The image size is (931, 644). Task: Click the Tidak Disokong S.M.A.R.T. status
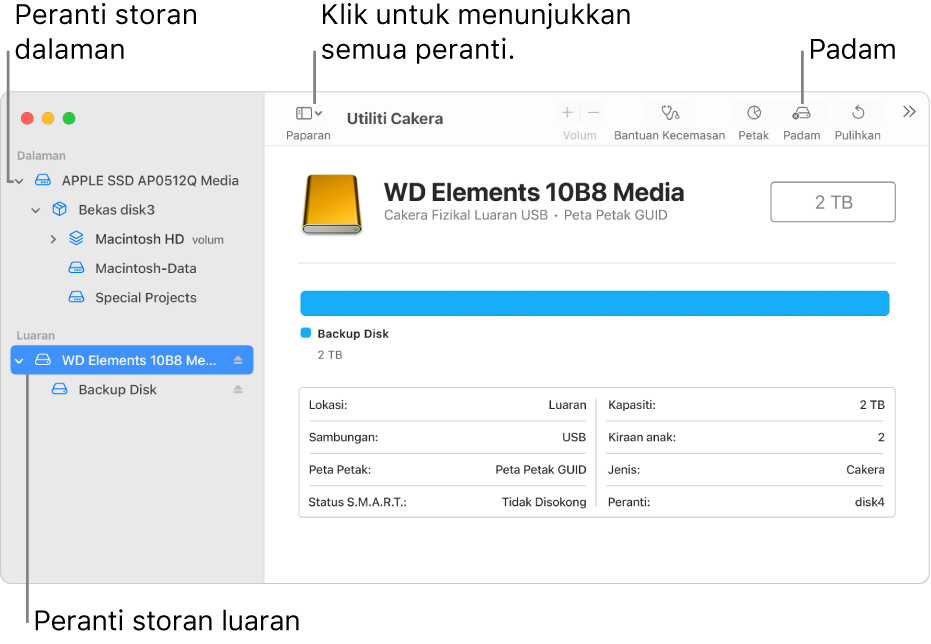[x=544, y=502]
